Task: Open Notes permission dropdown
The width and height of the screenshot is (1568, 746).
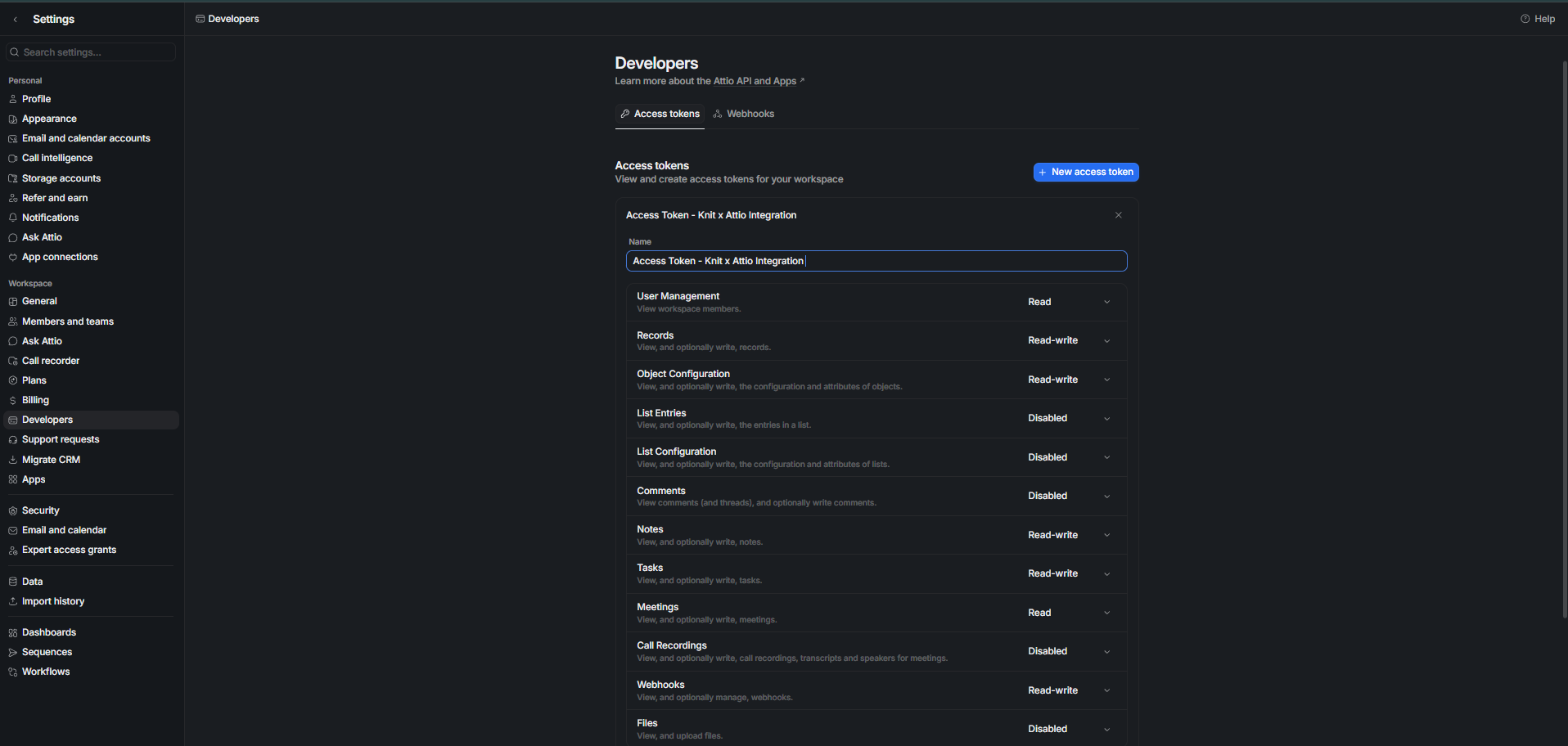Action: pyautogui.click(x=1069, y=535)
